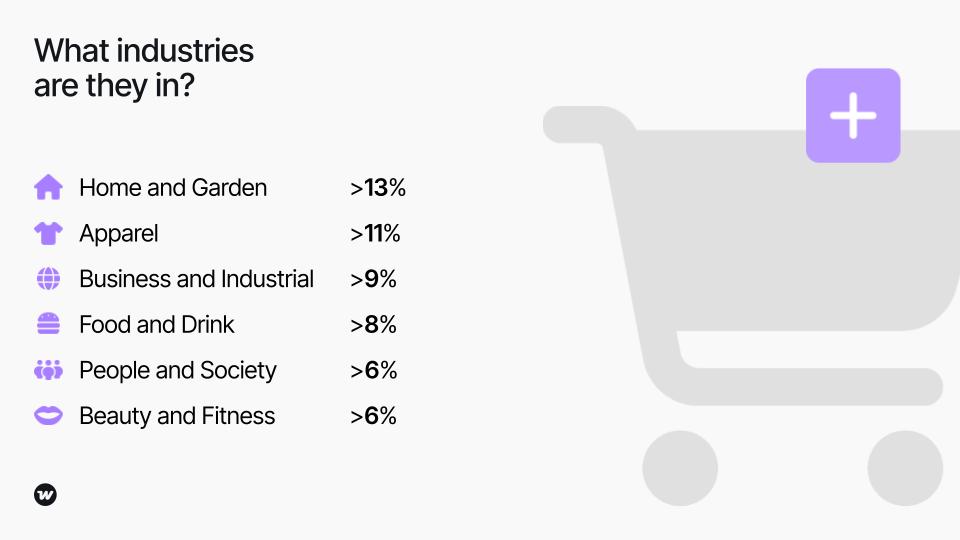Click the "Food and Drink" text
This screenshot has width=960, height=540.
[x=157, y=324]
